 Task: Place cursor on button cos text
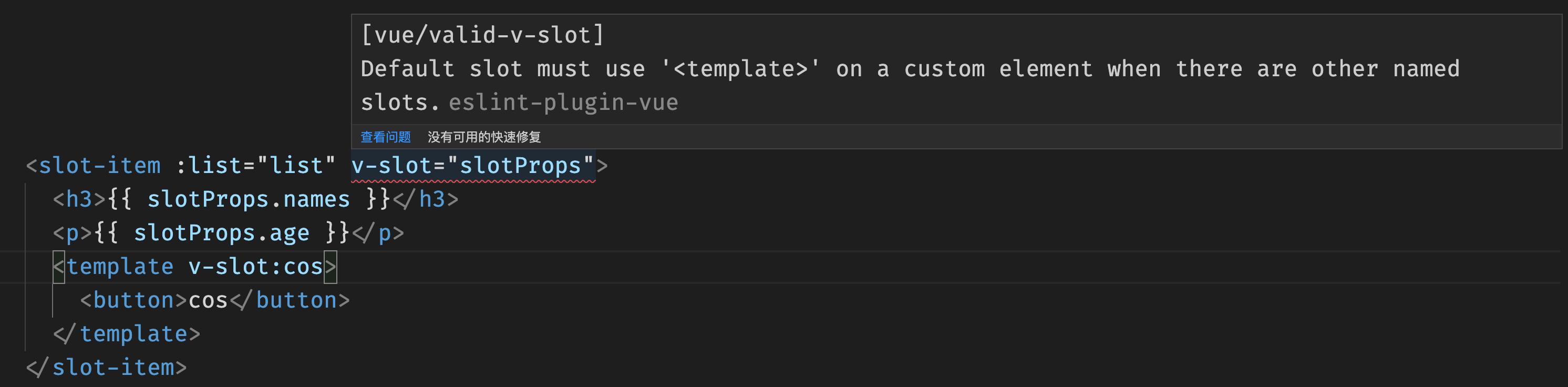tap(208, 300)
